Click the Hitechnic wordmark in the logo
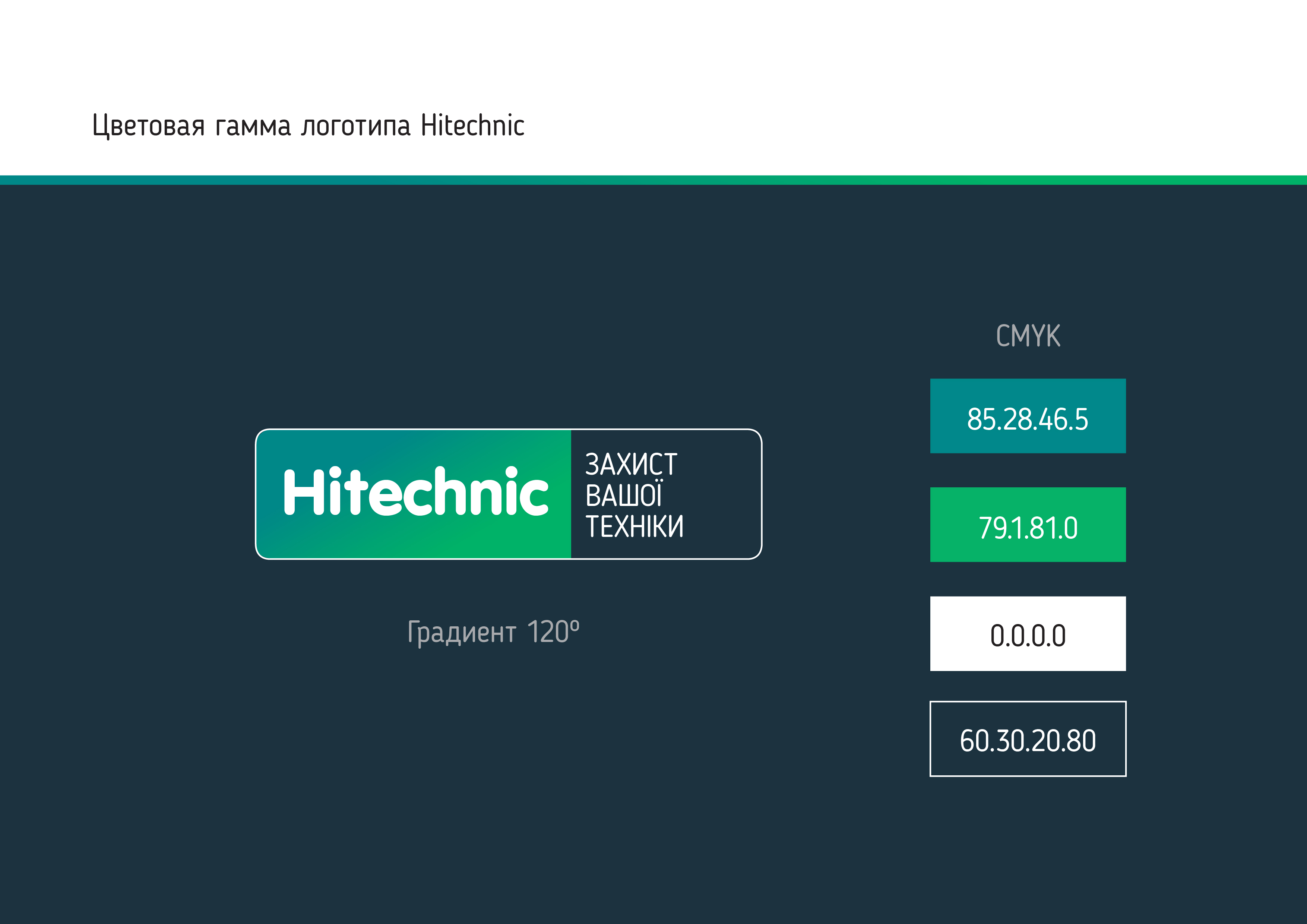This screenshot has width=1307, height=924. click(x=415, y=491)
